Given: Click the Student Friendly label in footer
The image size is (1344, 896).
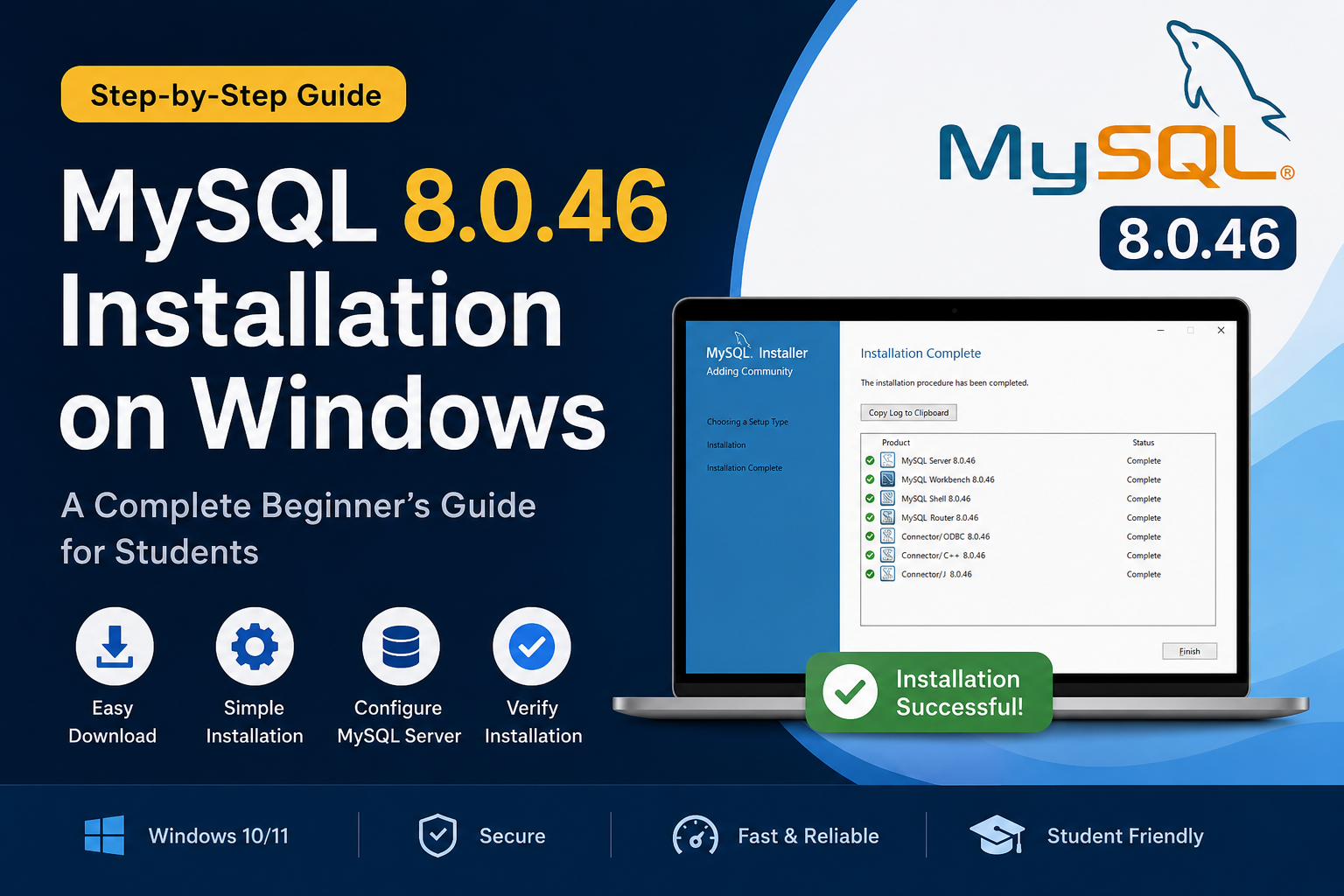Looking at the screenshot, I should tap(1125, 836).
